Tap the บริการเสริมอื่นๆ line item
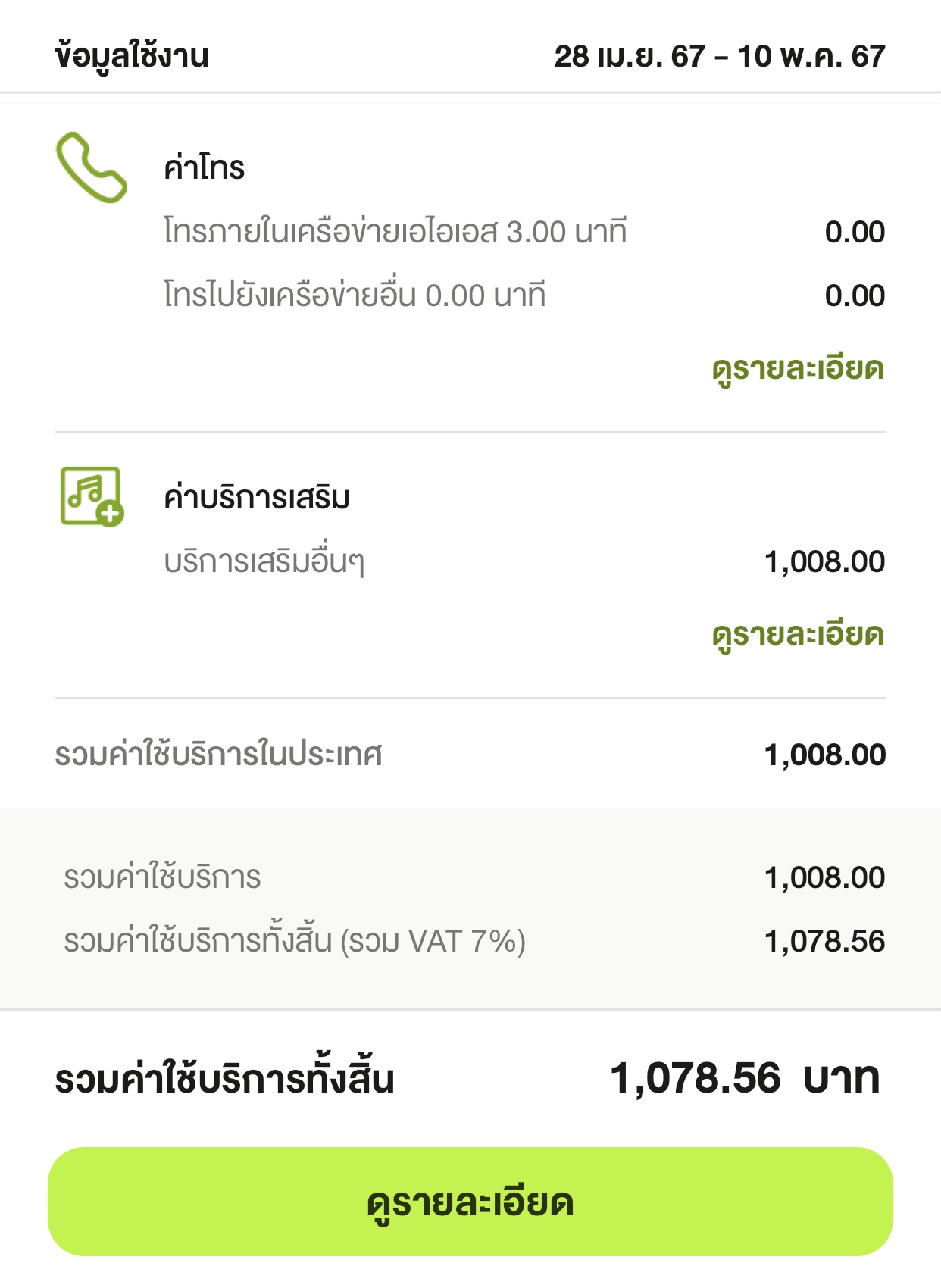 click(264, 562)
